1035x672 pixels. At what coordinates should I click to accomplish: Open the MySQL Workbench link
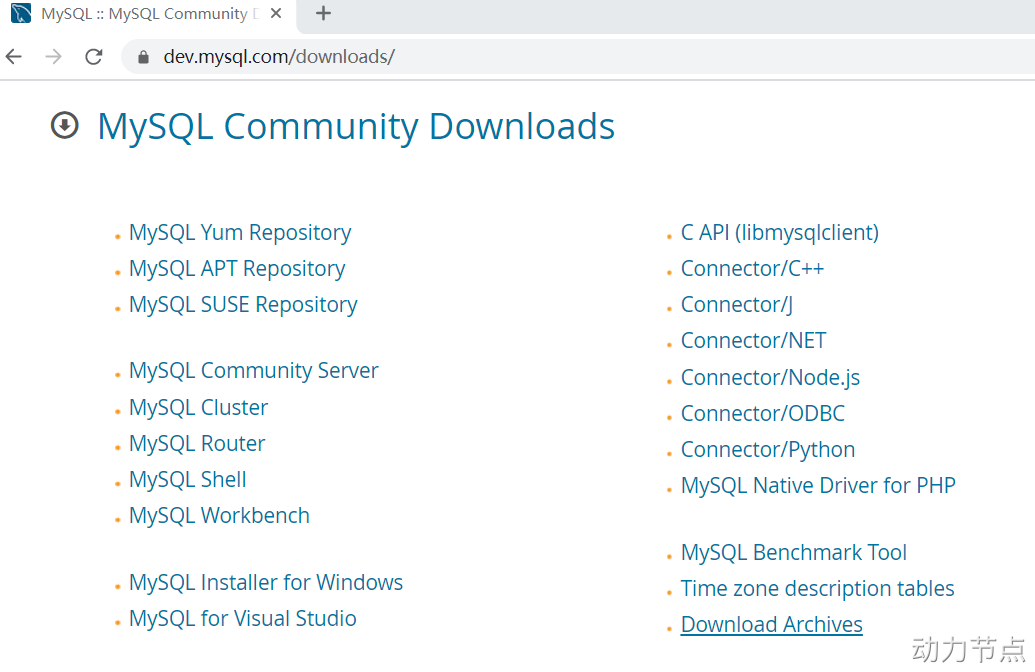click(x=219, y=516)
